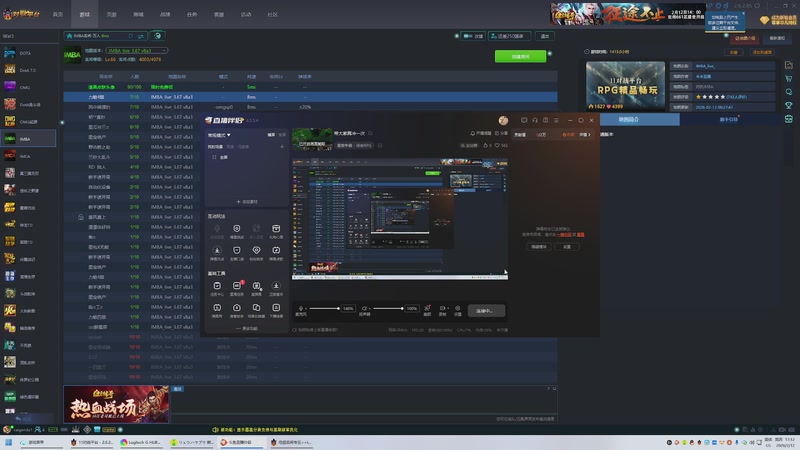
Task: Expand the IMBA_live_3.67 v8a3 map version dropdown
Action: (136, 51)
